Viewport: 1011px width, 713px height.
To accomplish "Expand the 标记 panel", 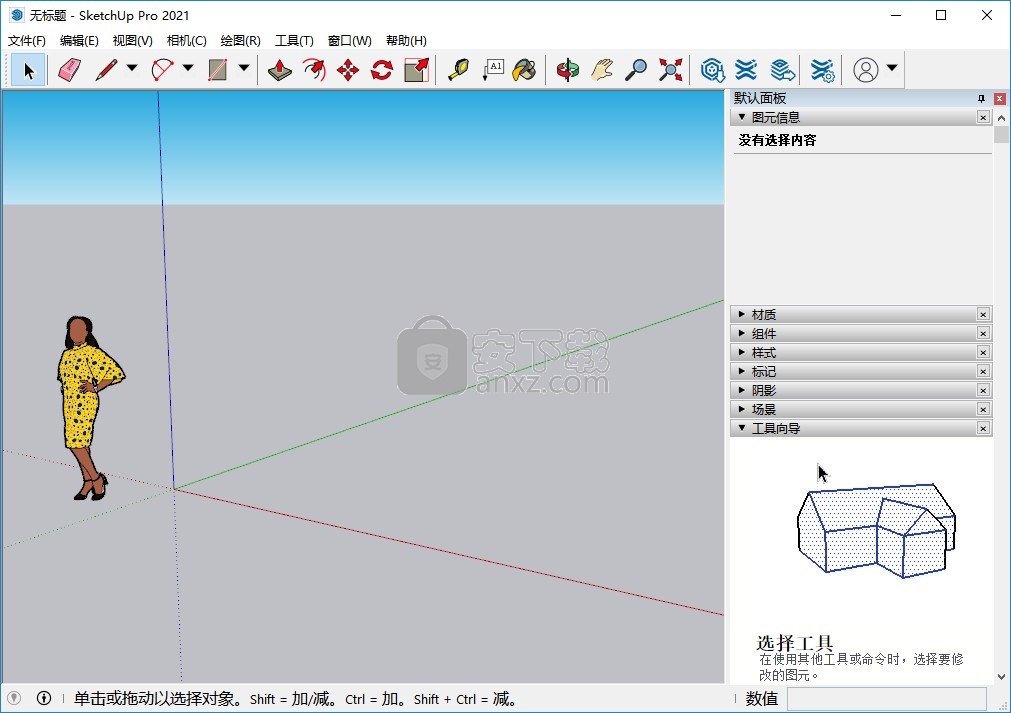I will click(741, 371).
